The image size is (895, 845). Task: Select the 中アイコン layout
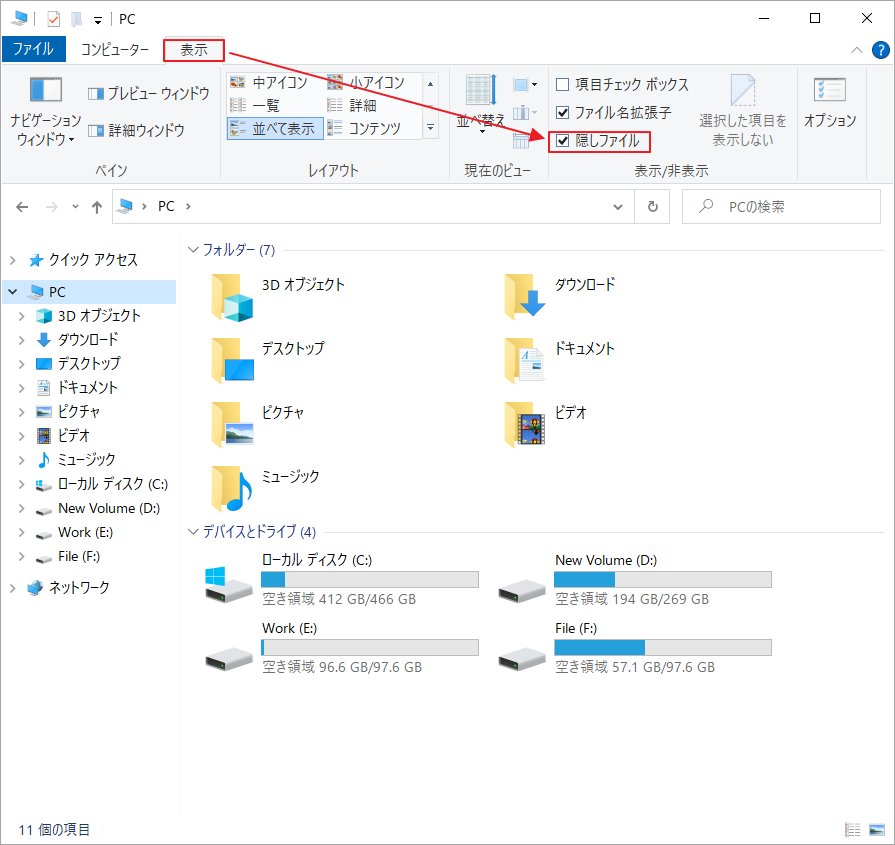click(x=269, y=83)
